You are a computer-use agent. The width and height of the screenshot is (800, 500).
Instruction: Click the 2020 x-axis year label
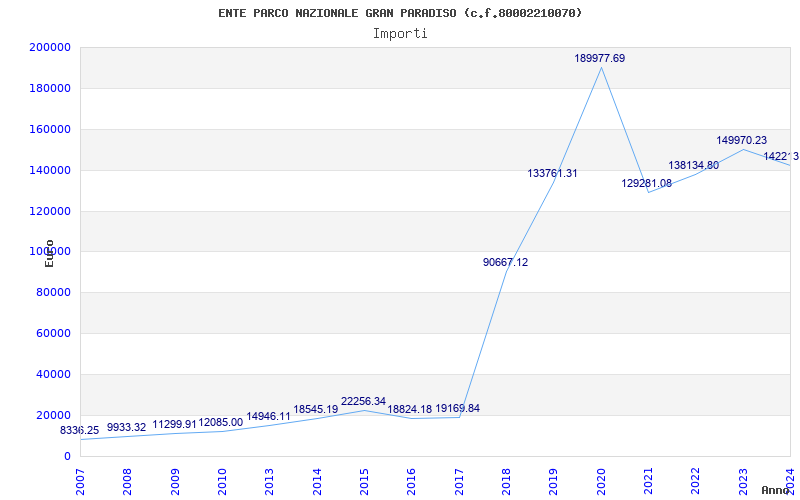click(x=601, y=482)
